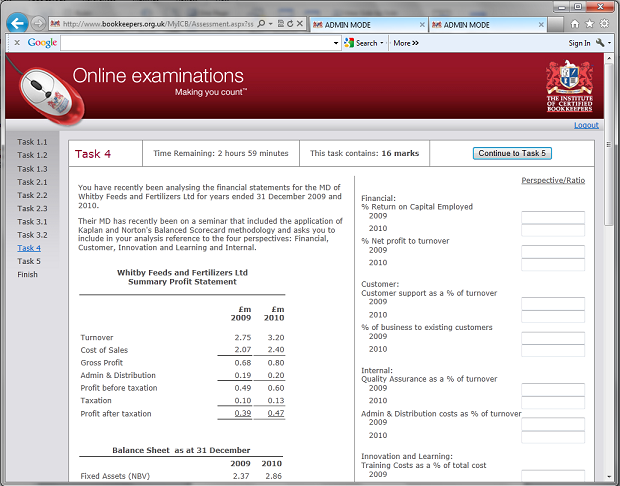This screenshot has width=620, height=486.
Task: Select Finish in the sidebar
Action: tap(27, 274)
